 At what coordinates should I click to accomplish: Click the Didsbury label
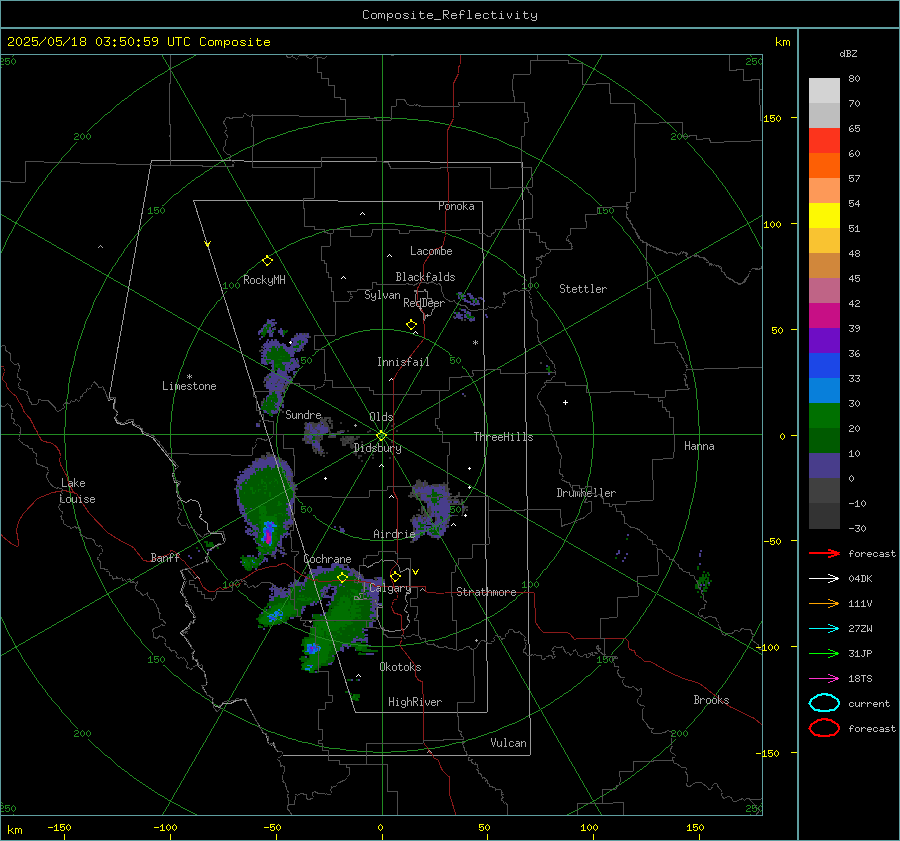(x=378, y=448)
